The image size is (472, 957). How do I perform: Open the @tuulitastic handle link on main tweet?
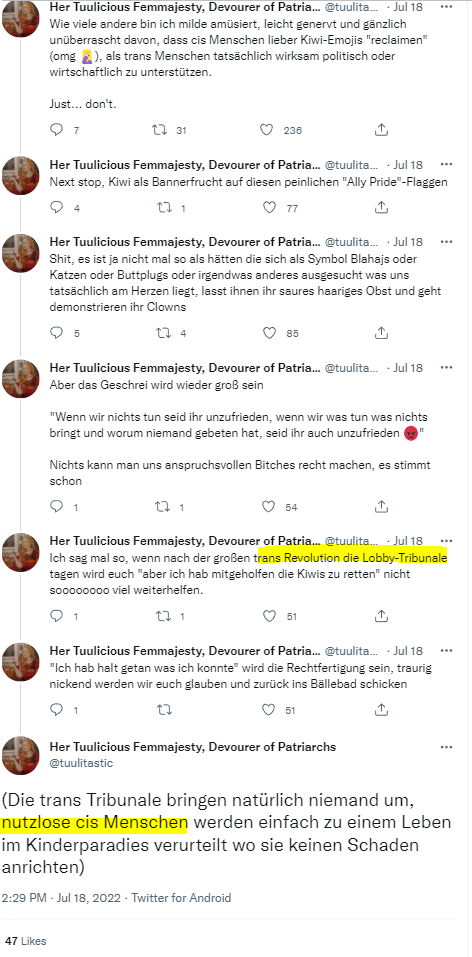[81, 763]
